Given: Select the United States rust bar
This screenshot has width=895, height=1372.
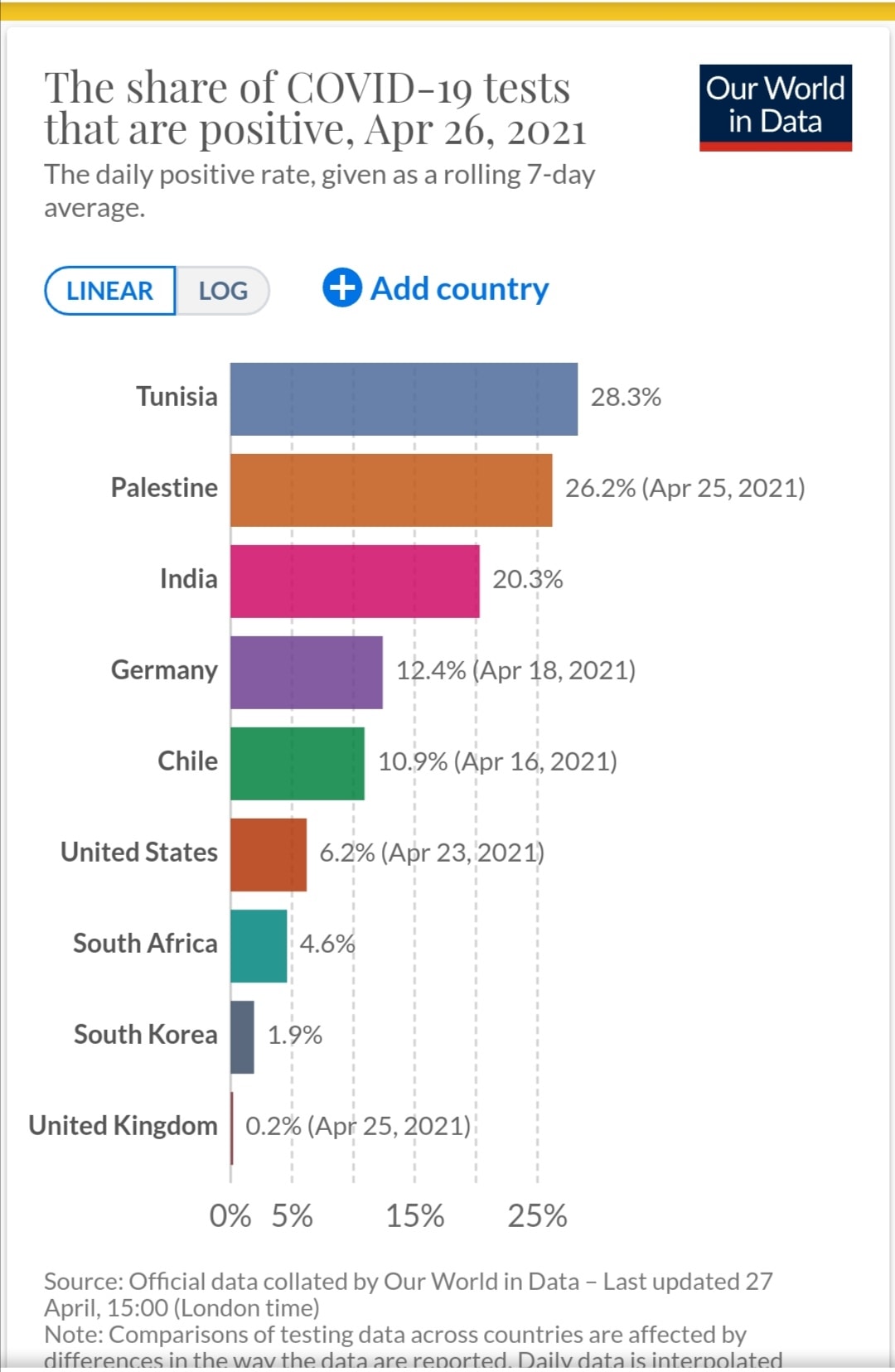Looking at the screenshot, I should [268, 855].
